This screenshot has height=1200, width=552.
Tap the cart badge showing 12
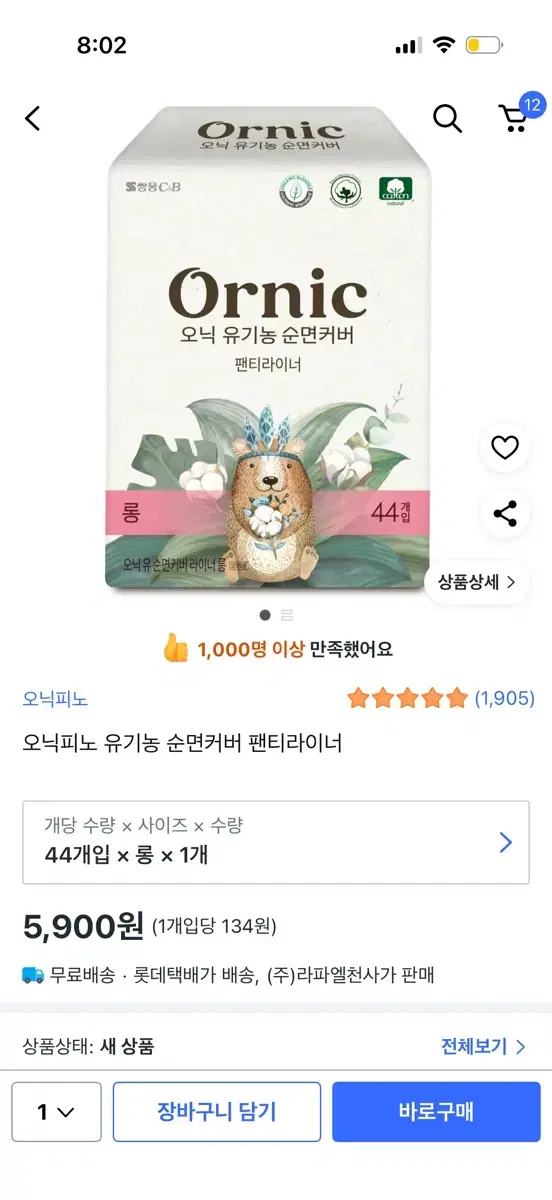[532, 105]
